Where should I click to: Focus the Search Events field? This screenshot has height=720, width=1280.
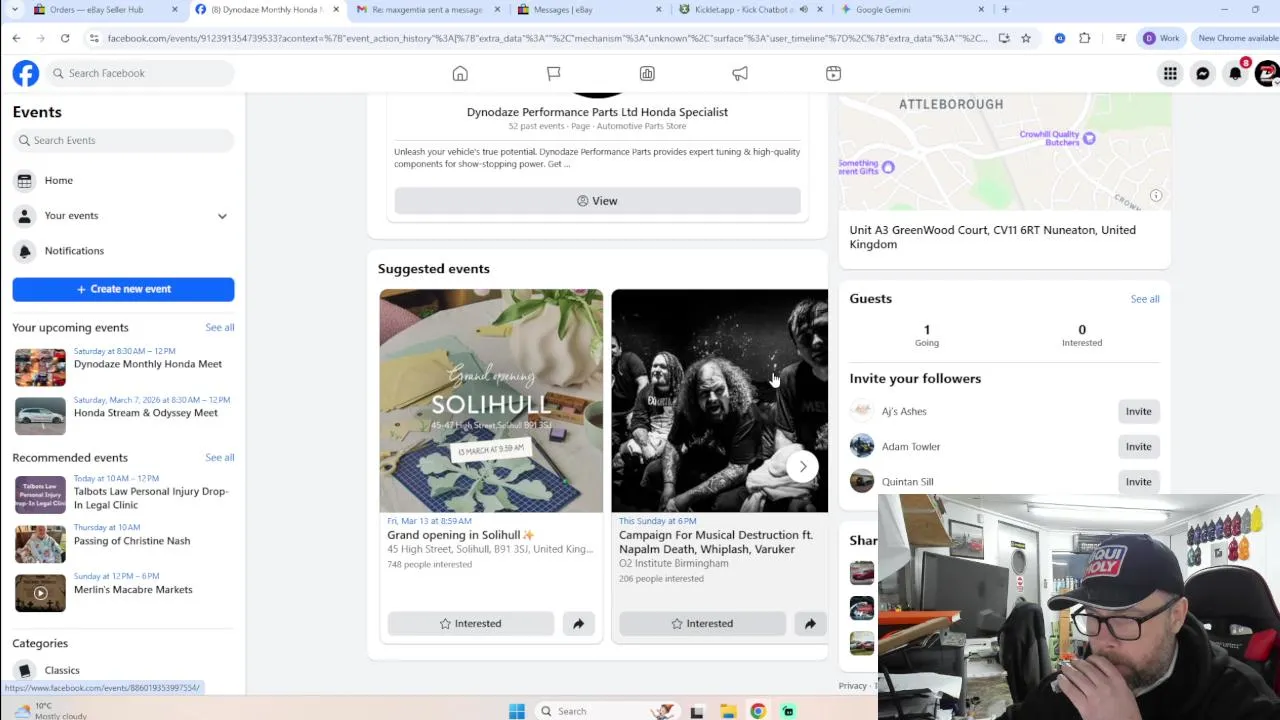coord(123,140)
